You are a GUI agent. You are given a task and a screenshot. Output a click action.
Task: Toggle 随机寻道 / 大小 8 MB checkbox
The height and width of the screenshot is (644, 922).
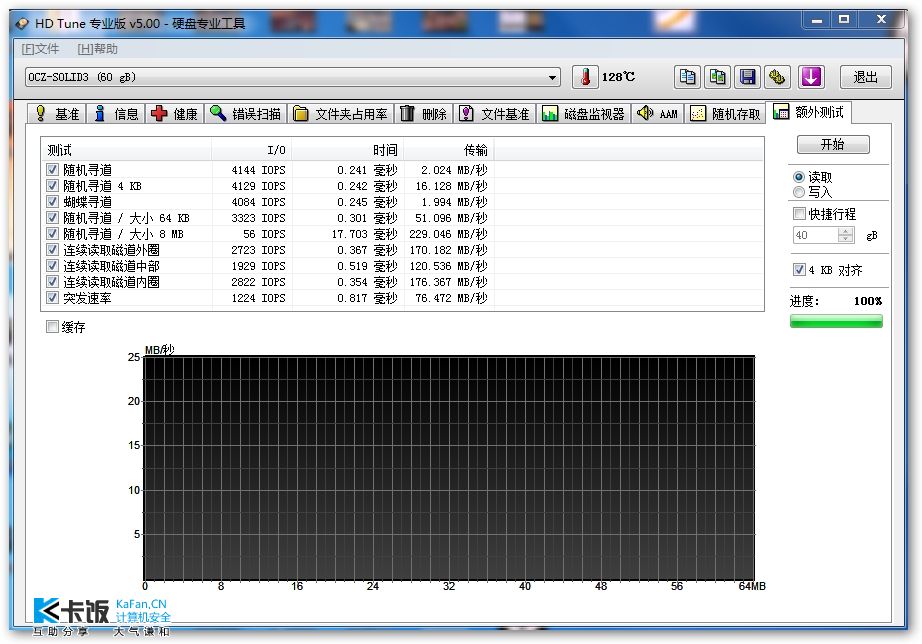coord(52,233)
